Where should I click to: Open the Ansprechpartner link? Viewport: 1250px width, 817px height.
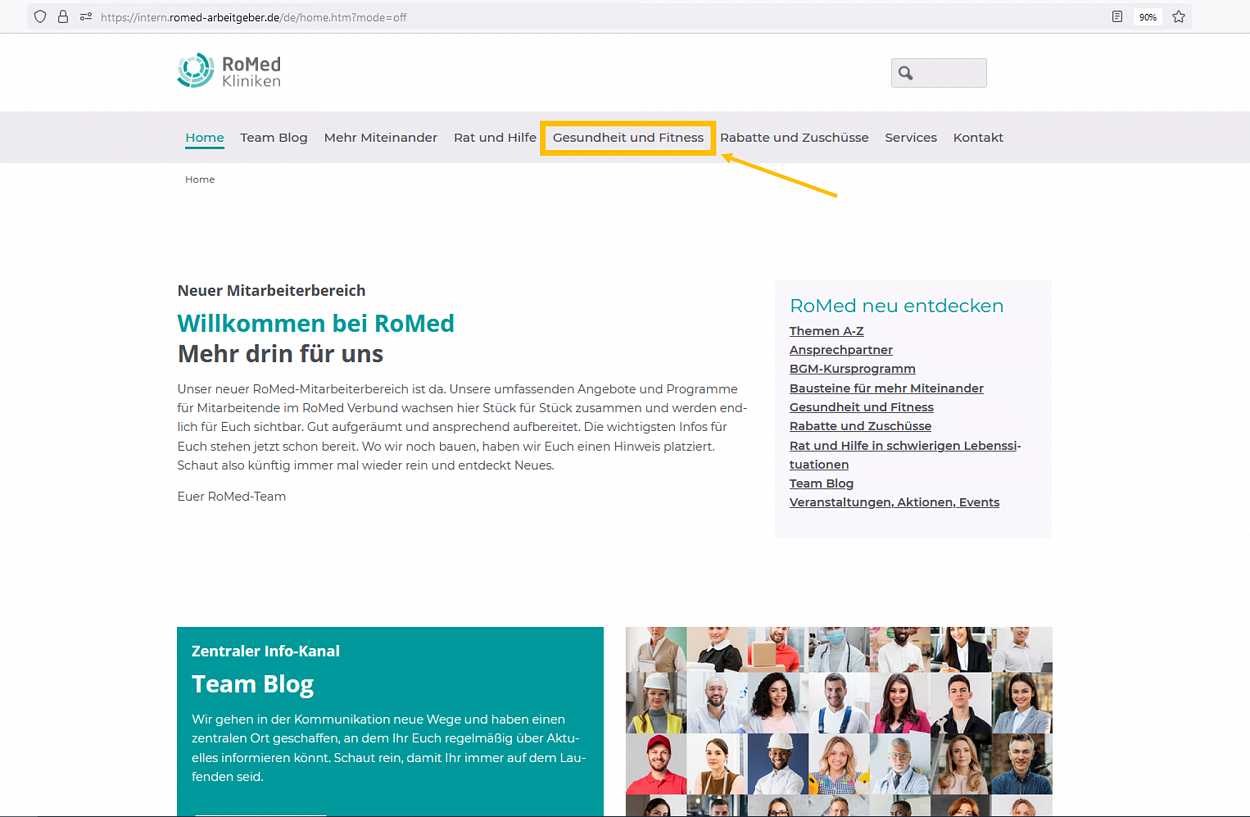pyautogui.click(x=841, y=350)
